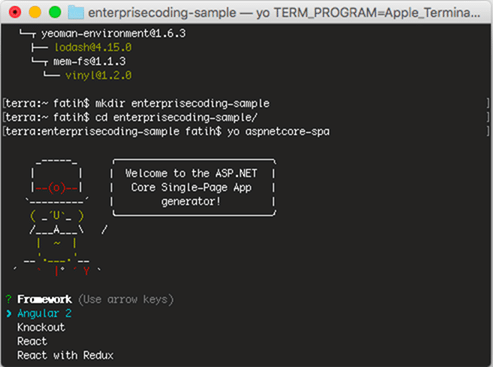Pick the React framework option

tap(32, 341)
